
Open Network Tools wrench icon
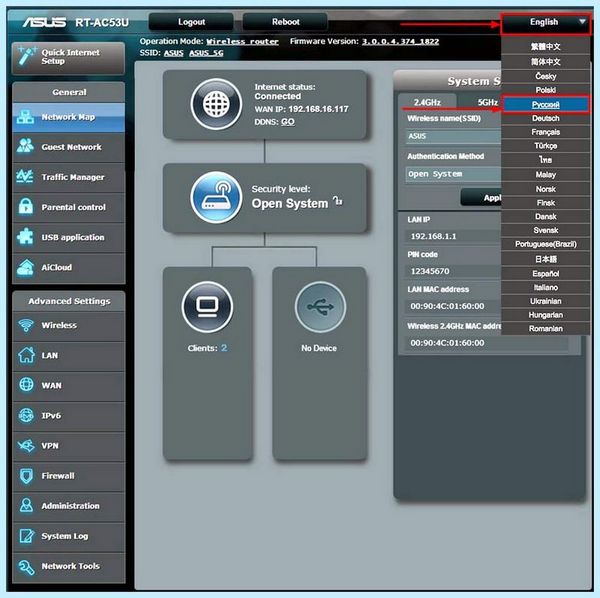pos(26,566)
